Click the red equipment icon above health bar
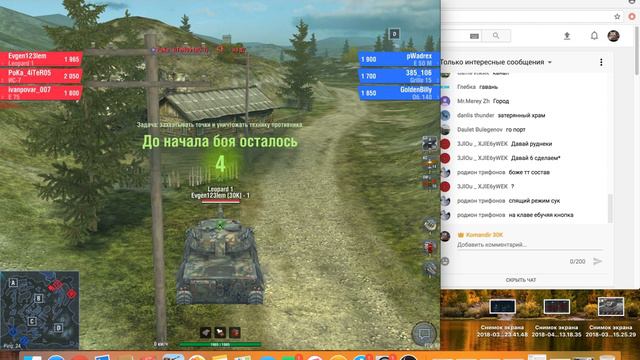 point(235,332)
